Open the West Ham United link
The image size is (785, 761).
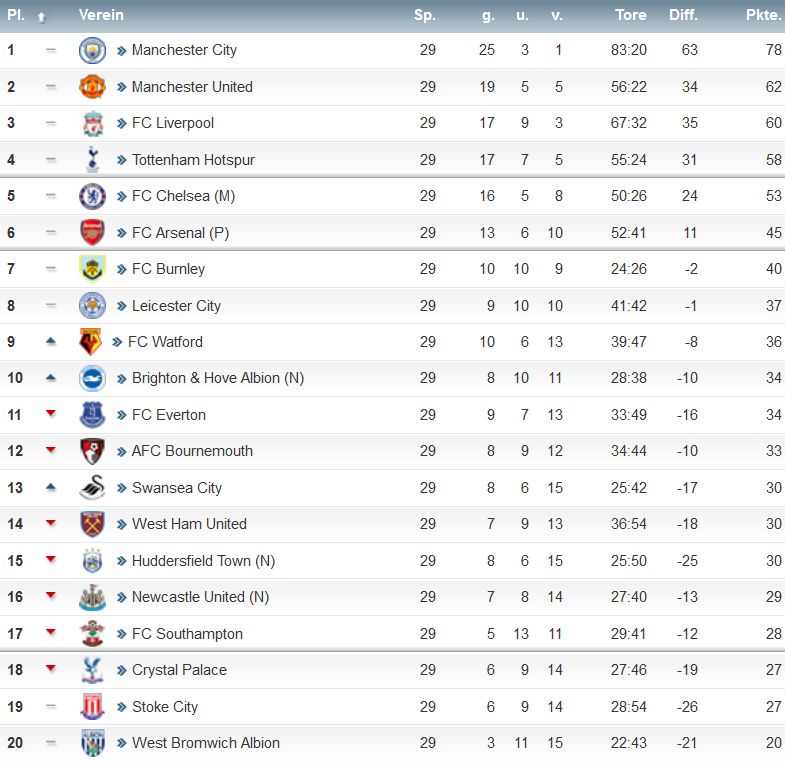189,524
